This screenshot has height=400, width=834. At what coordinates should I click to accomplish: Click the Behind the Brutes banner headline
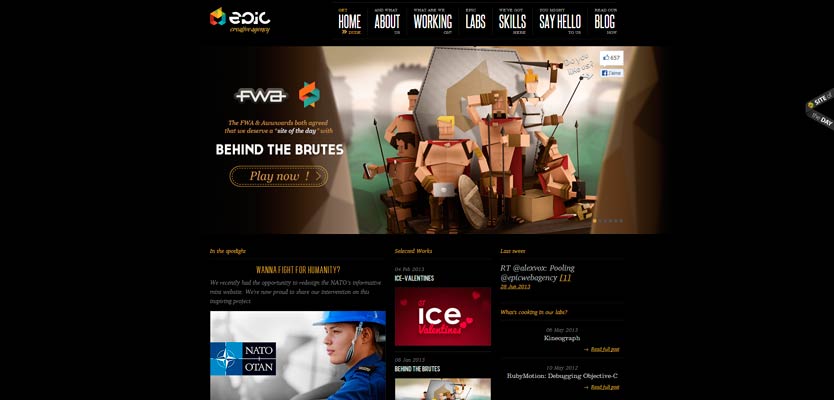tap(280, 149)
